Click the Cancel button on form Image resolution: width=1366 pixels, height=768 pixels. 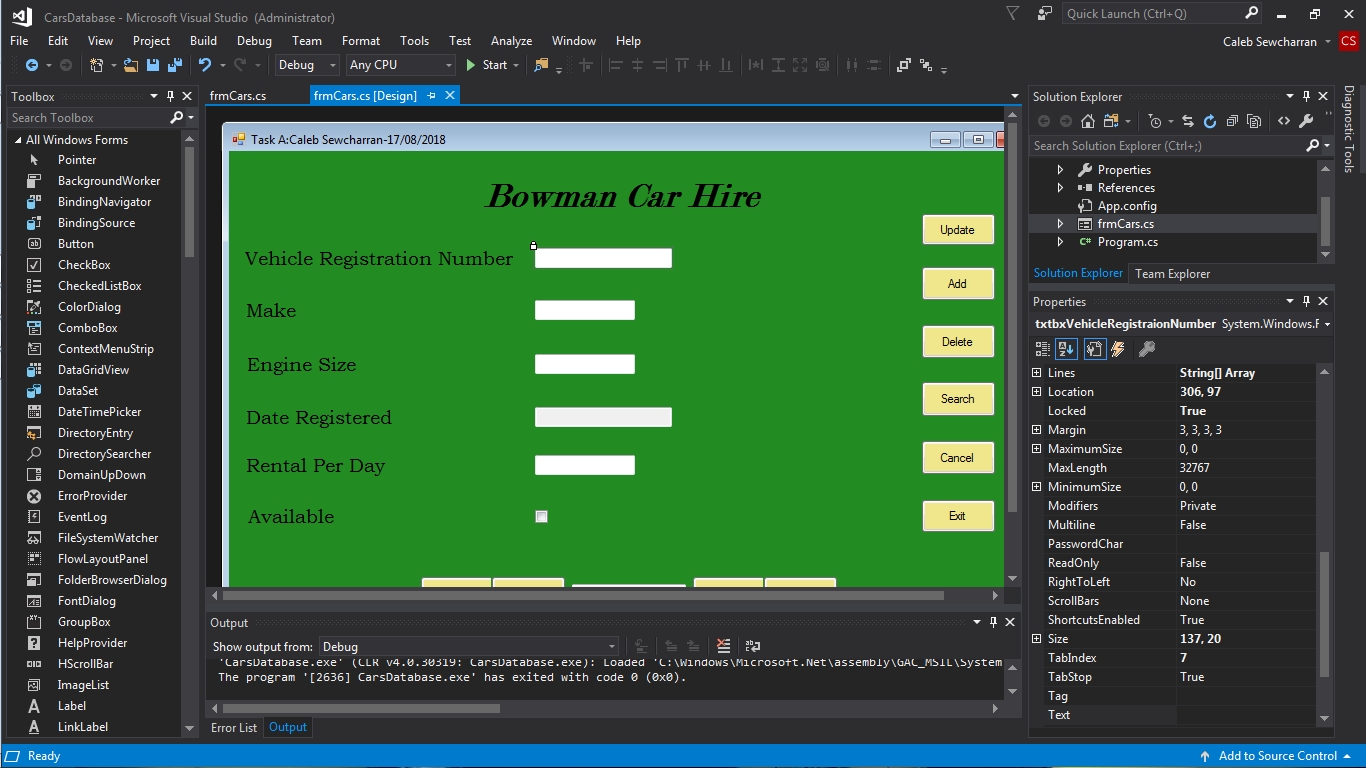pos(958,458)
